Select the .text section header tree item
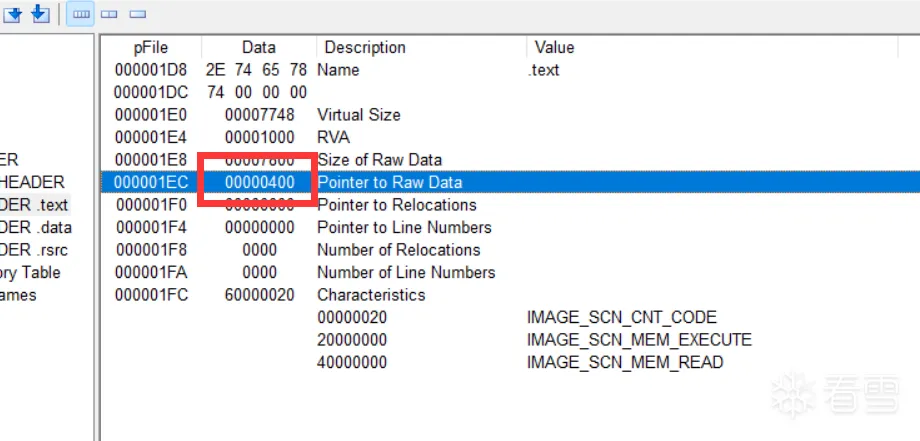 (34, 205)
